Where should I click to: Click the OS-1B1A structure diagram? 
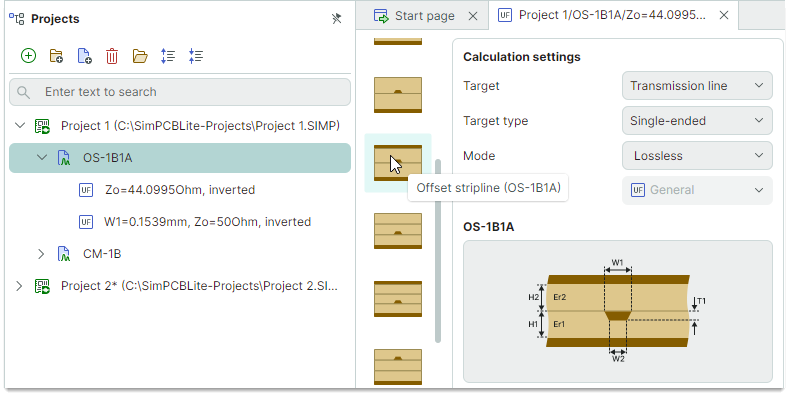tap(618, 311)
